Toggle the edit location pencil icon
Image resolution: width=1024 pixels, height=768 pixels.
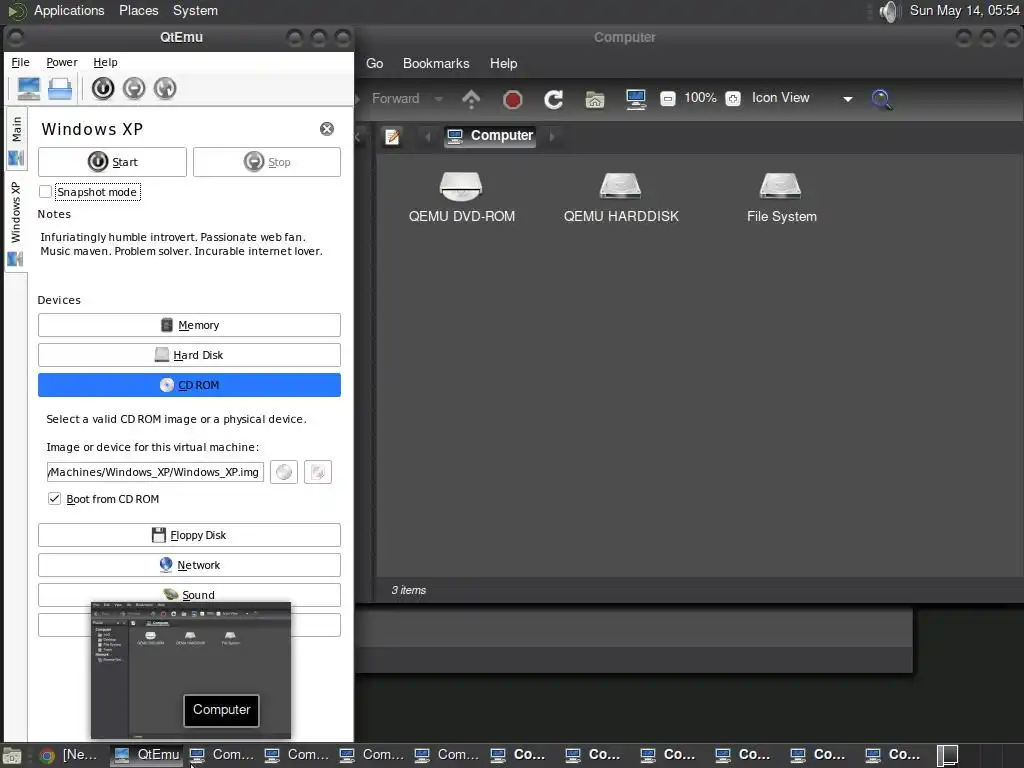(392, 136)
